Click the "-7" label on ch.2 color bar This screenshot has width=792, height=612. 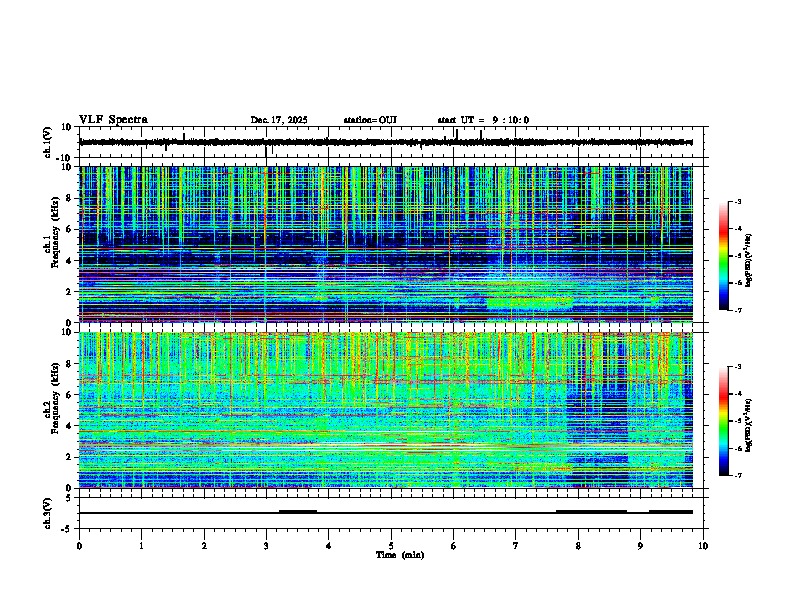coord(737,476)
